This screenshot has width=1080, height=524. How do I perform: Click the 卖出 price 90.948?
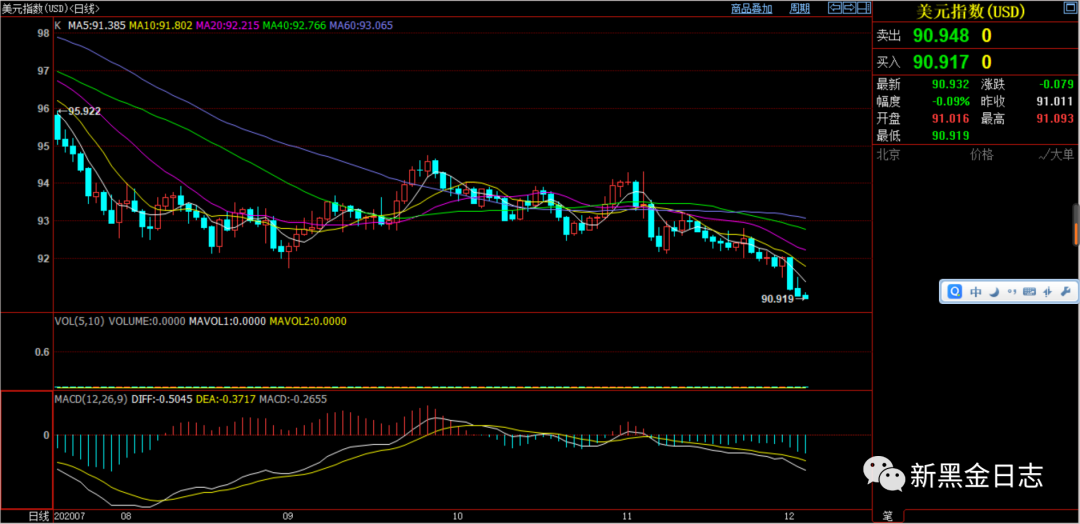coord(941,35)
